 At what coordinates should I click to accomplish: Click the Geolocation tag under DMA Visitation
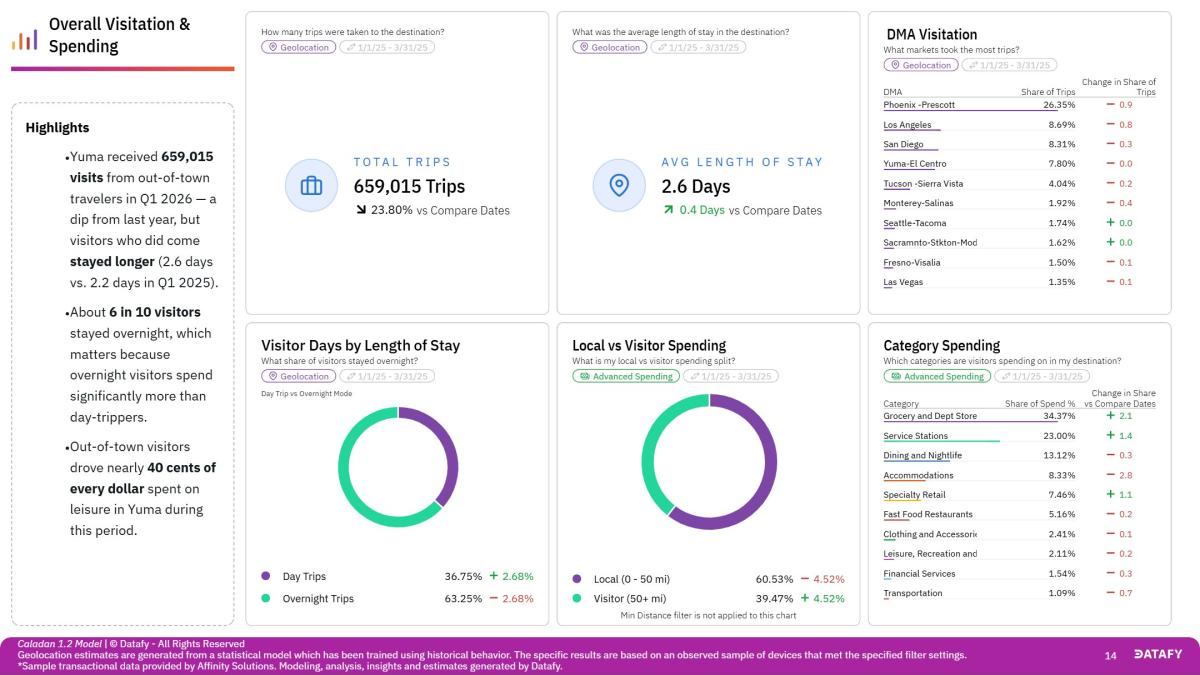click(920, 65)
